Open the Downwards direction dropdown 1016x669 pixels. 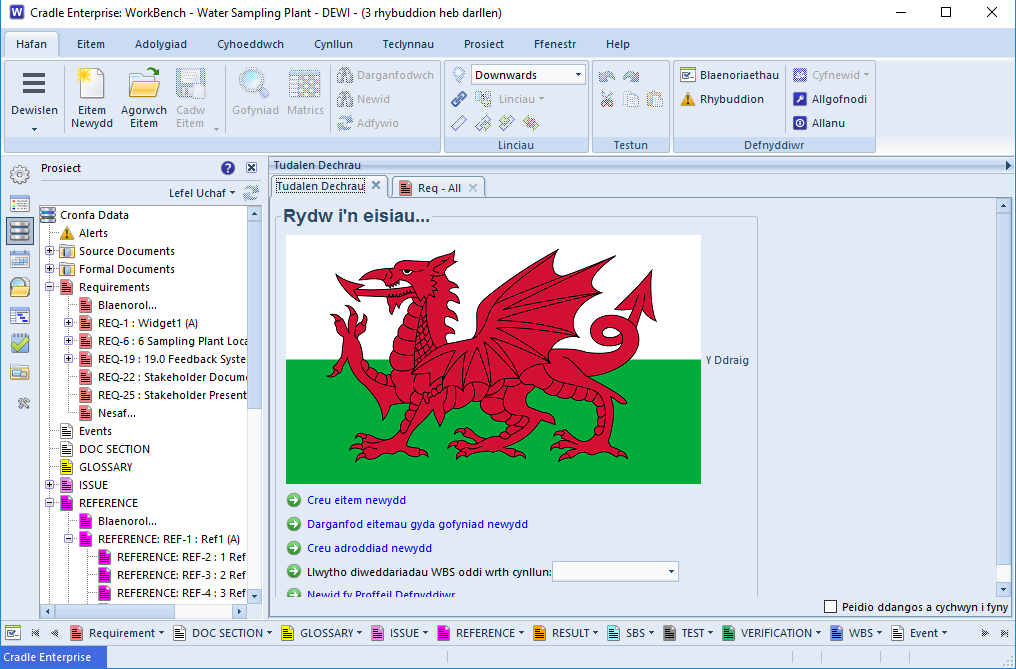(x=528, y=74)
